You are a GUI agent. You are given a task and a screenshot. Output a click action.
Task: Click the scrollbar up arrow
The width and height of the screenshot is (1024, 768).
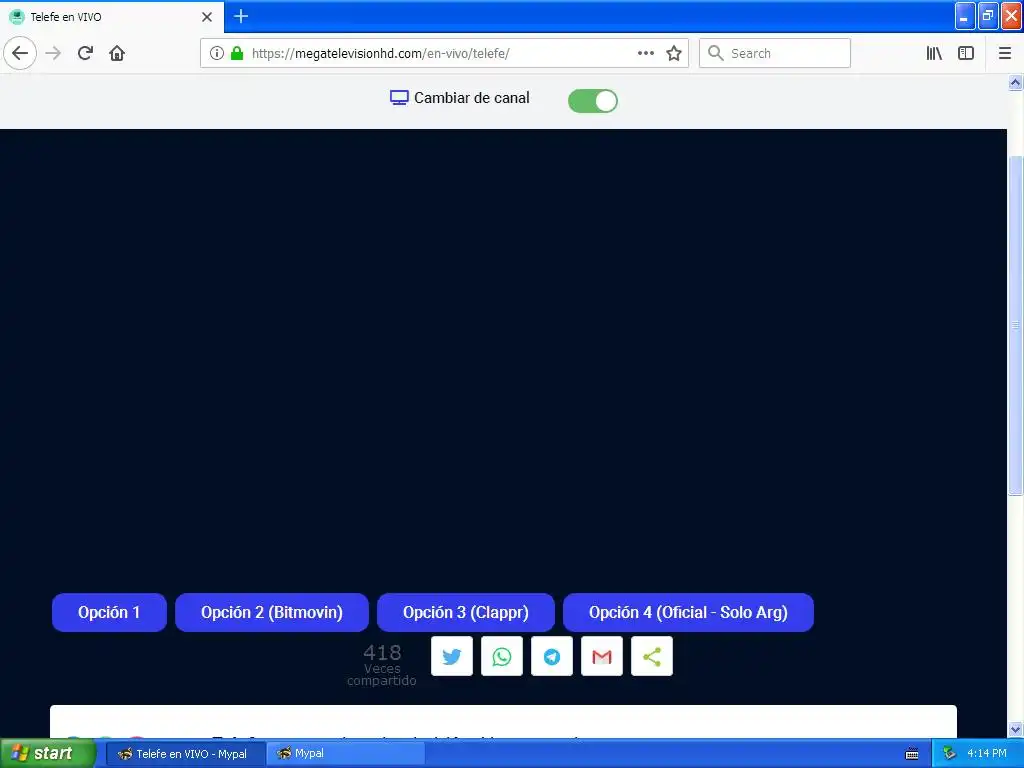point(1015,82)
